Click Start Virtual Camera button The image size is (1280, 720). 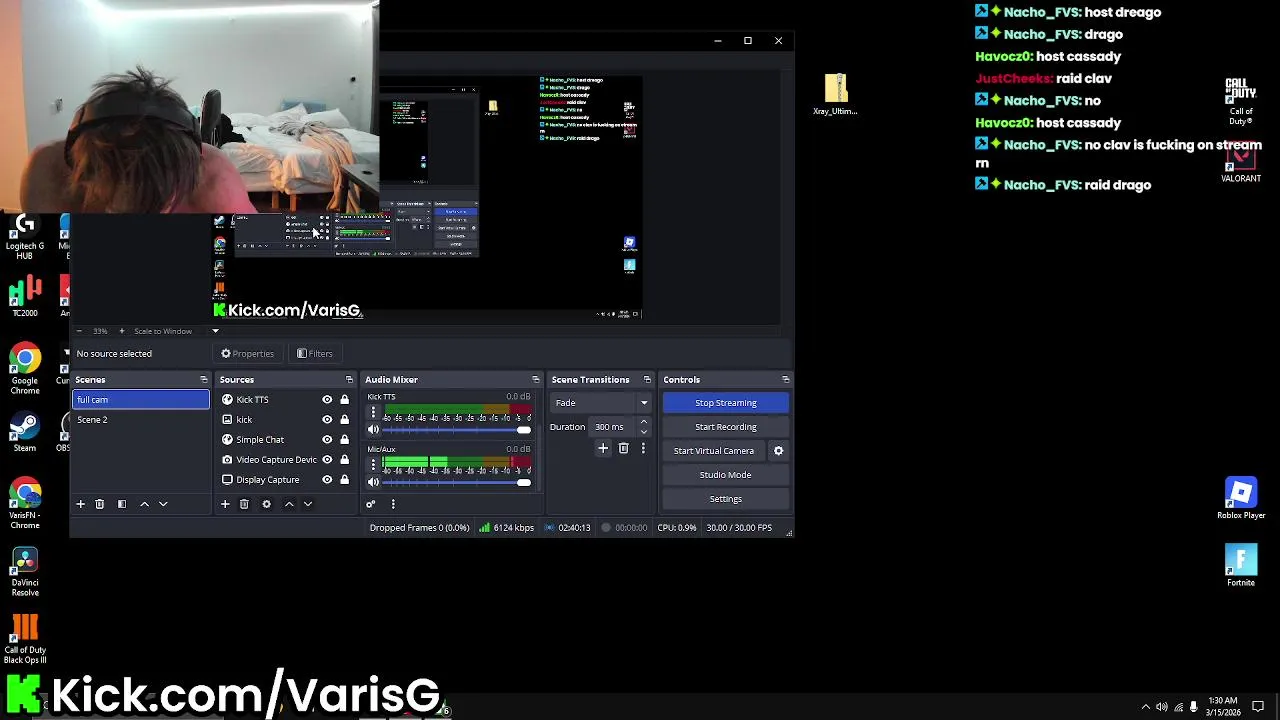click(714, 451)
